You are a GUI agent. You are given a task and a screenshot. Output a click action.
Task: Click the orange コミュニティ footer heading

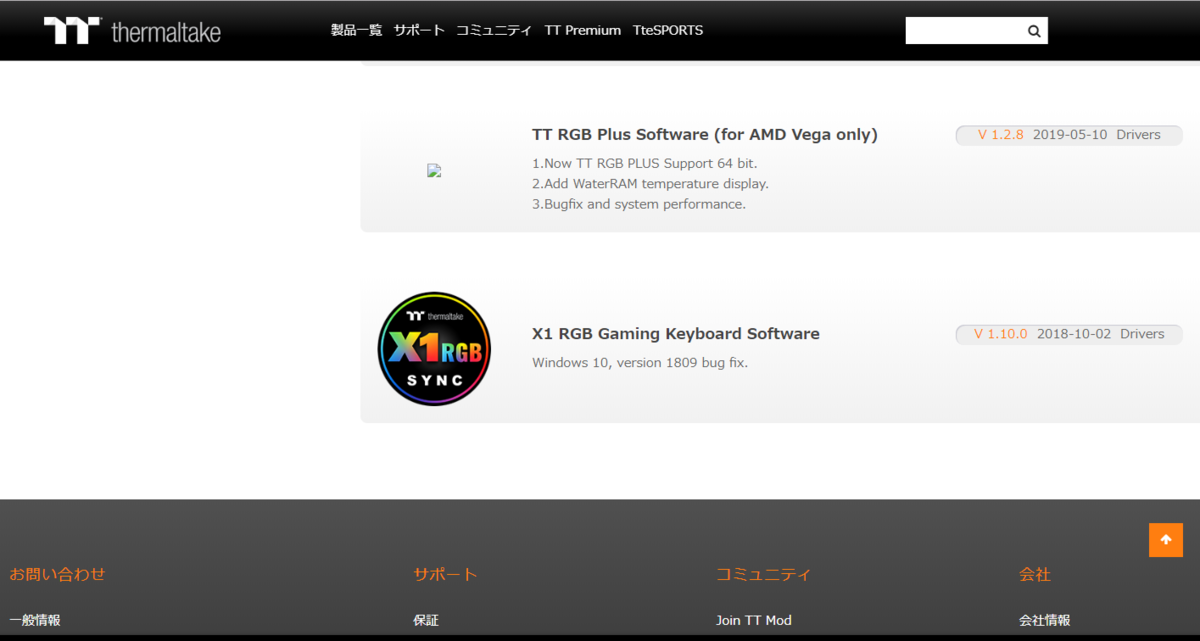click(x=763, y=574)
